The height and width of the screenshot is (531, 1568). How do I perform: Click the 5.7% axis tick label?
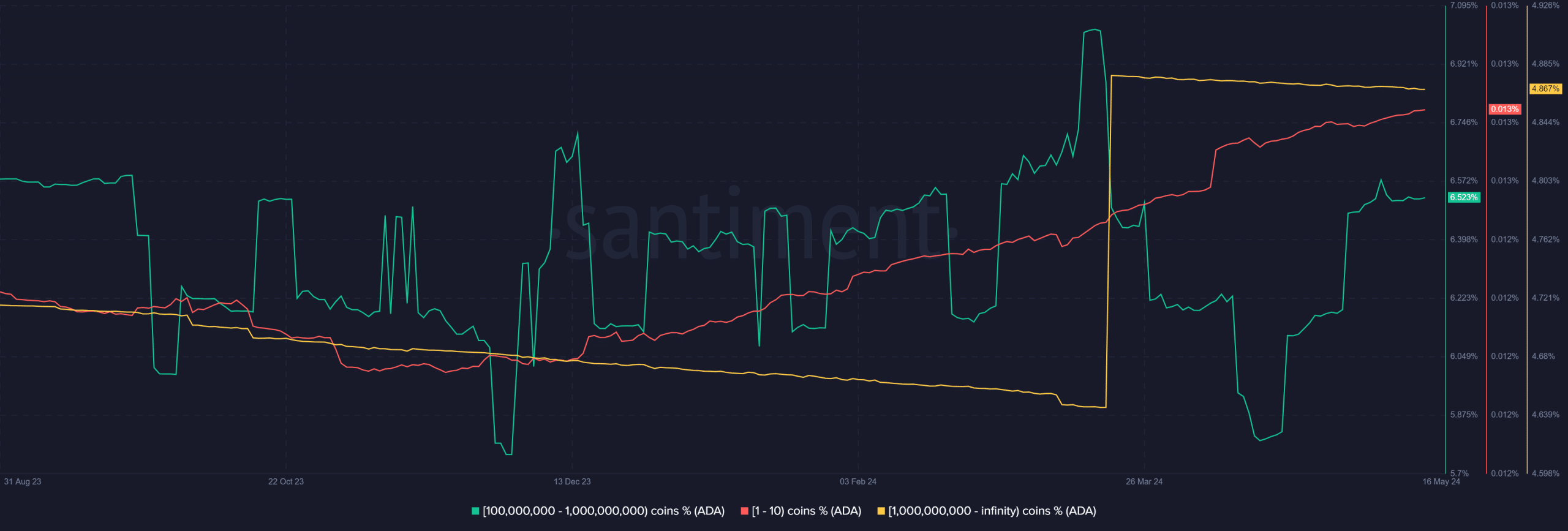coord(1460,473)
